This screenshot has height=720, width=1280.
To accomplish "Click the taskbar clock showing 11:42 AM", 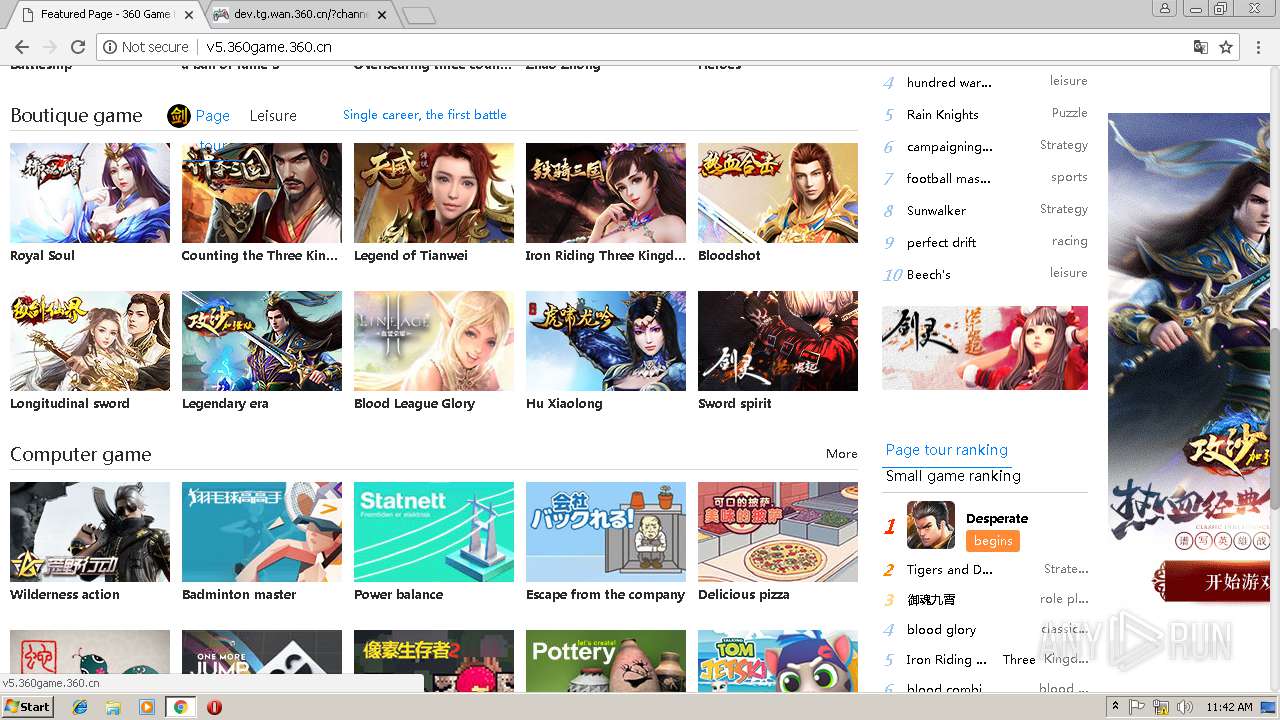I will 1229,707.
